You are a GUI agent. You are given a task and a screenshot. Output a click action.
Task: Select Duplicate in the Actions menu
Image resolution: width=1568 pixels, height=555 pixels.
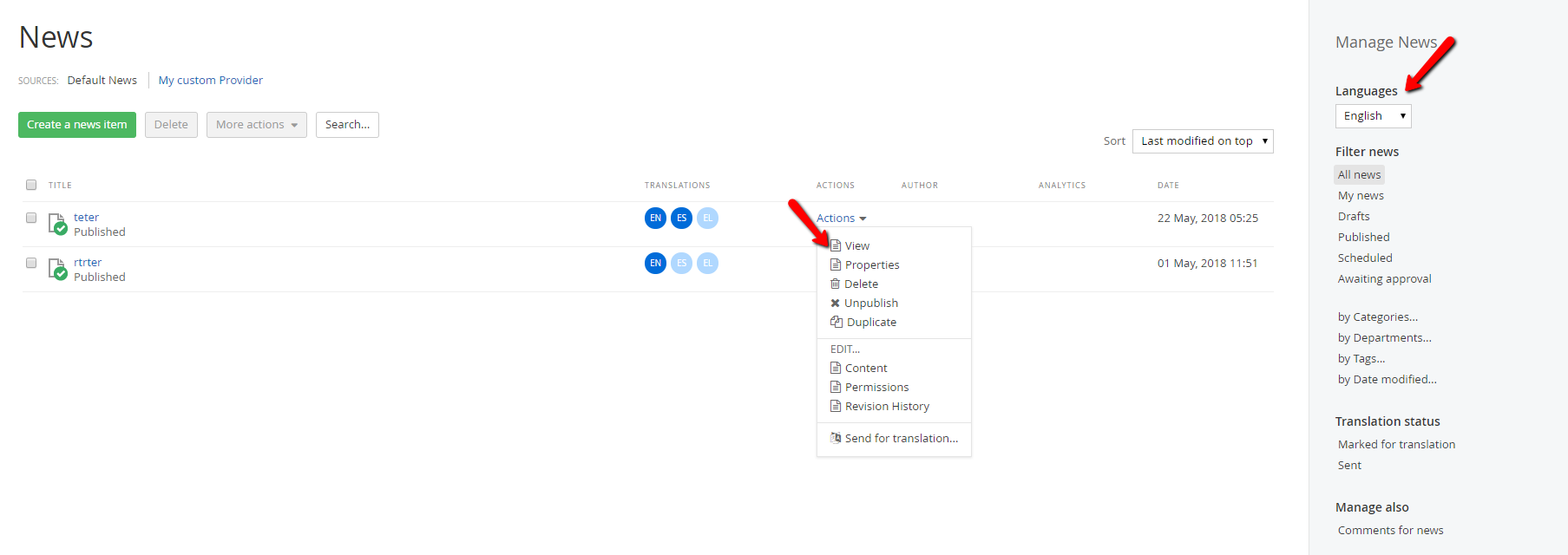871,322
